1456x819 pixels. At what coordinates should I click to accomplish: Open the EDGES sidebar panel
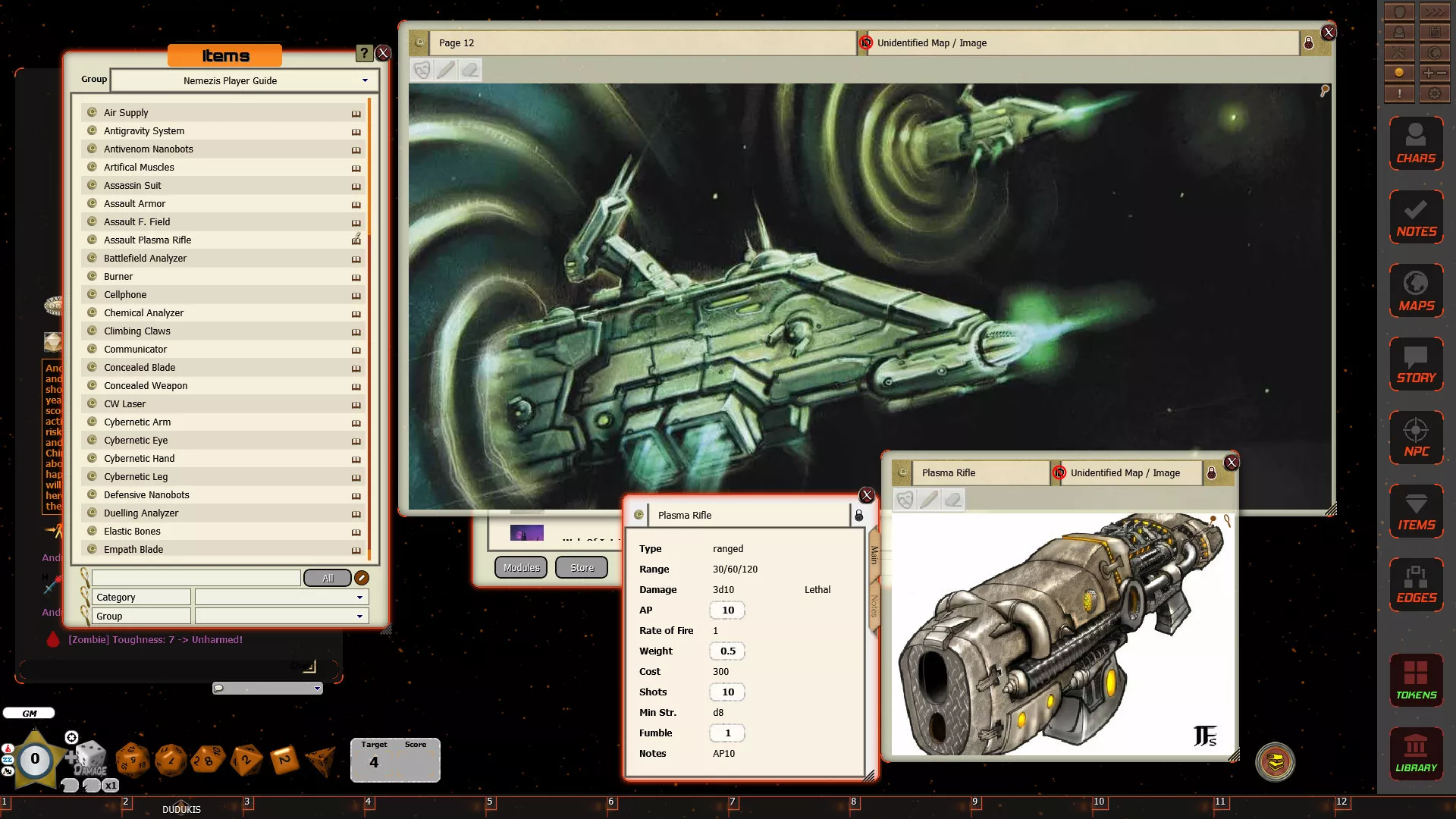(x=1416, y=584)
